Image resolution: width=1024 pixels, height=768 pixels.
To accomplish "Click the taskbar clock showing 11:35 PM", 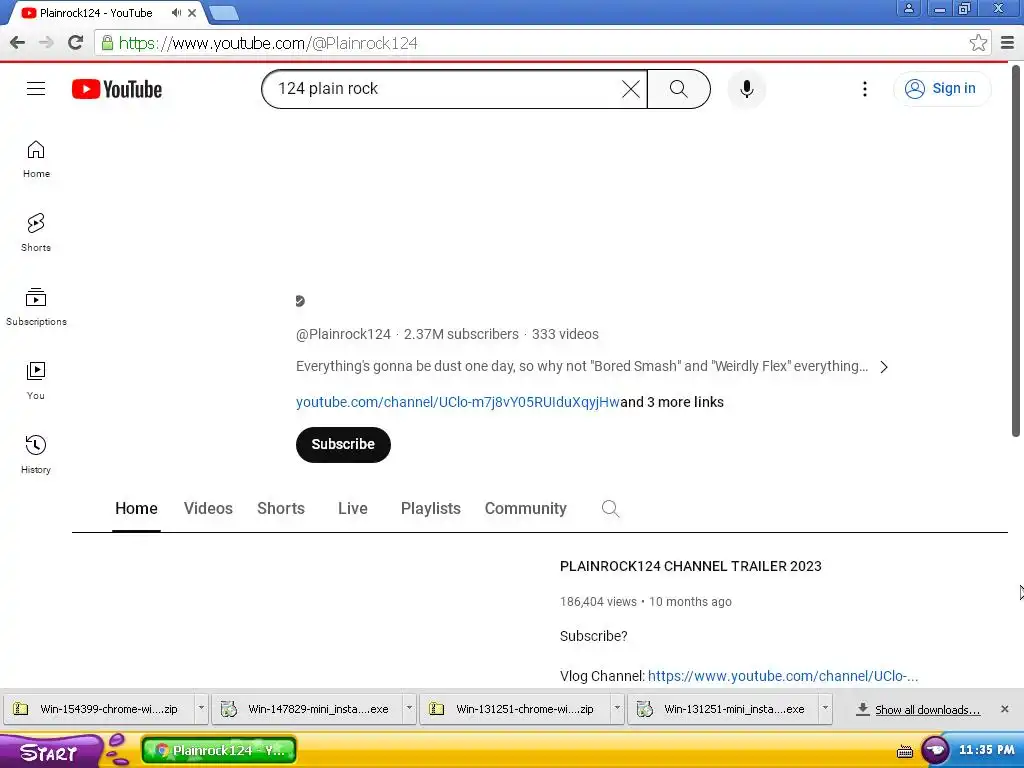I will pyautogui.click(x=986, y=750).
